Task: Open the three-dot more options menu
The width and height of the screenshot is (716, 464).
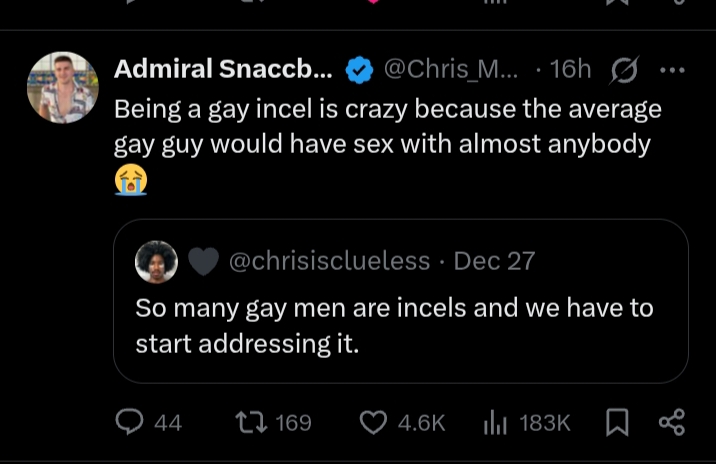Action: 672,70
